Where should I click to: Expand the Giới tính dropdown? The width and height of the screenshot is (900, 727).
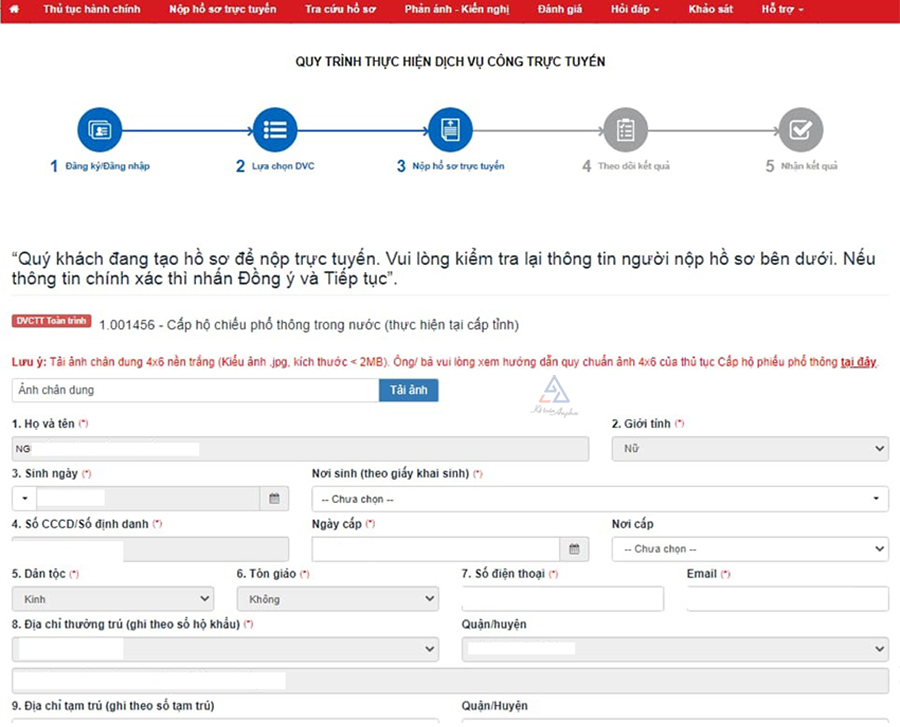[749, 450]
